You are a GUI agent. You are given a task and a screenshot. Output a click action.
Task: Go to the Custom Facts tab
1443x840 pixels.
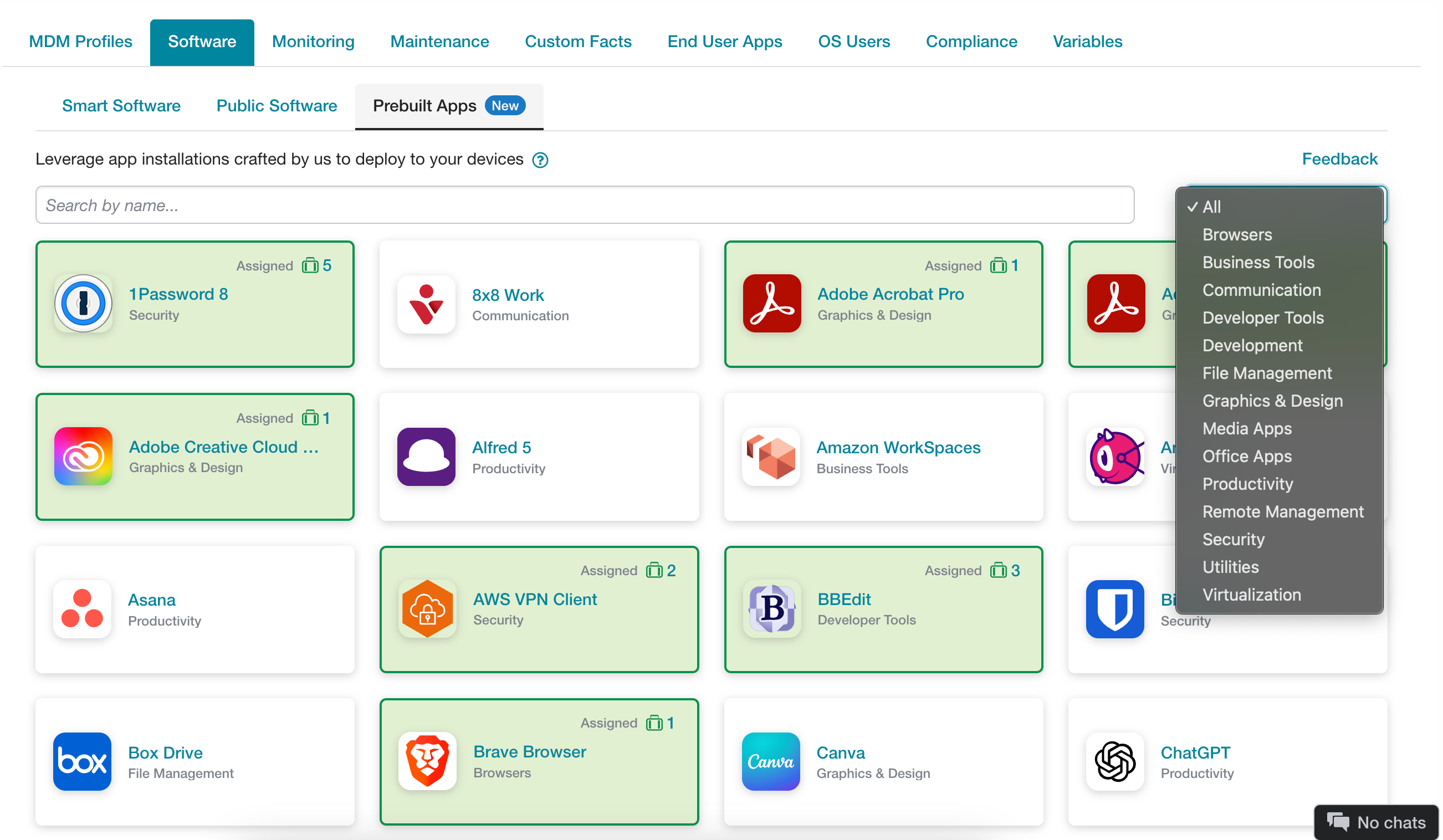[x=578, y=42]
